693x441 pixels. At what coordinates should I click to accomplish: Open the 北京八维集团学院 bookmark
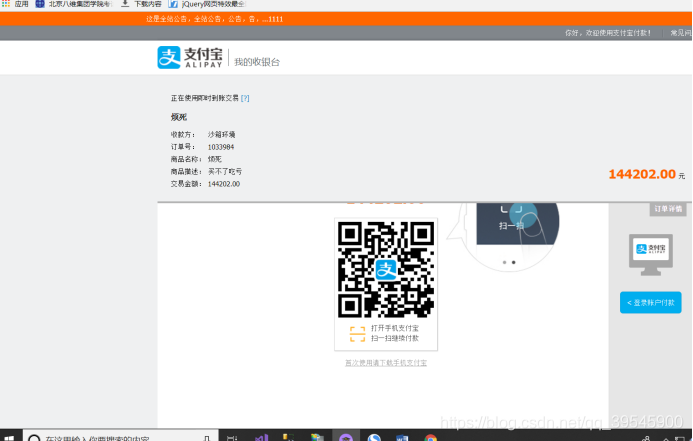click(74, 4)
